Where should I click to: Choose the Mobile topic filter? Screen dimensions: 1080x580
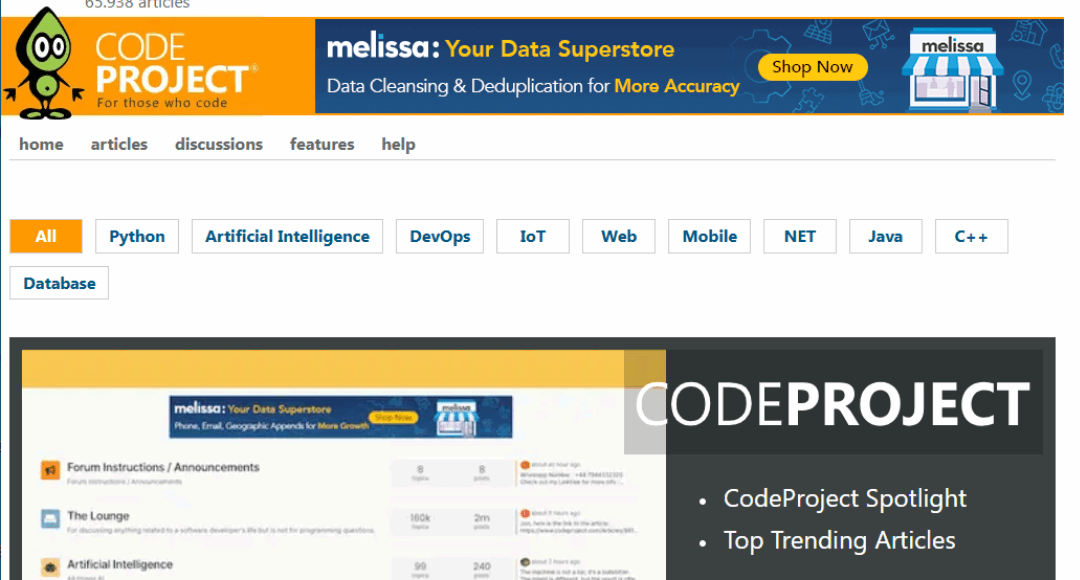710,237
